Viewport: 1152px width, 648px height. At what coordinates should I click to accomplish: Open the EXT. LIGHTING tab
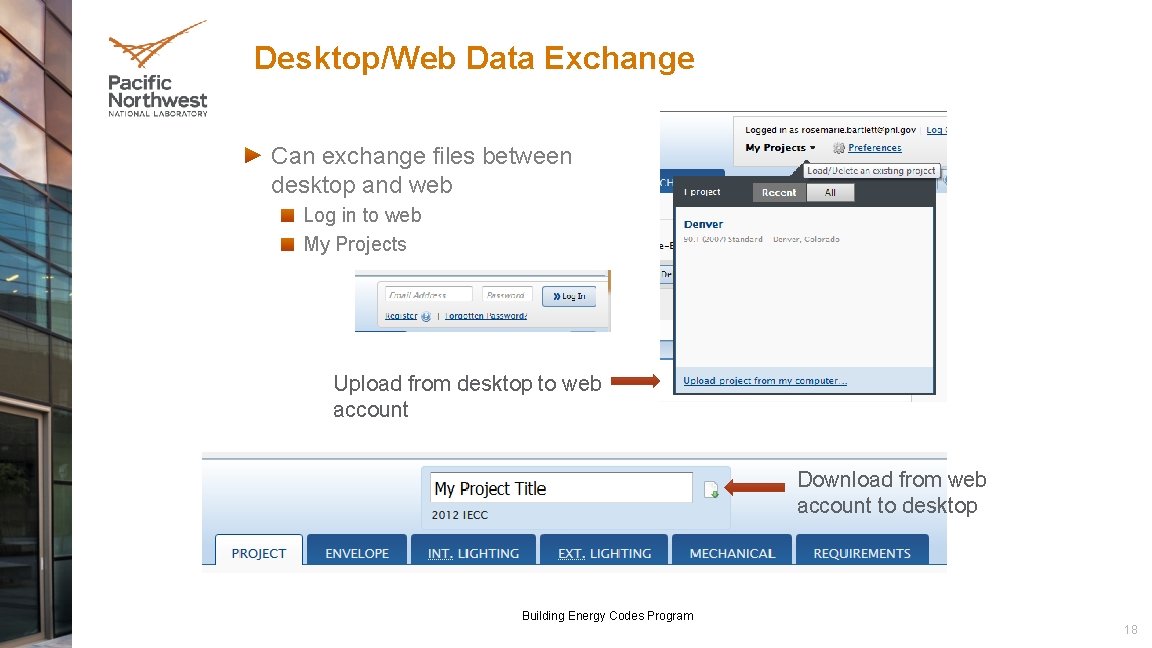(x=604, y=552)
